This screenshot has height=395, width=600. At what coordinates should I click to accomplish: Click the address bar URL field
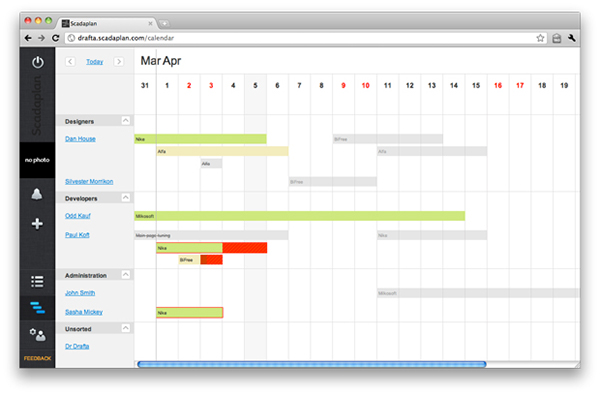(x=305, y=38)
